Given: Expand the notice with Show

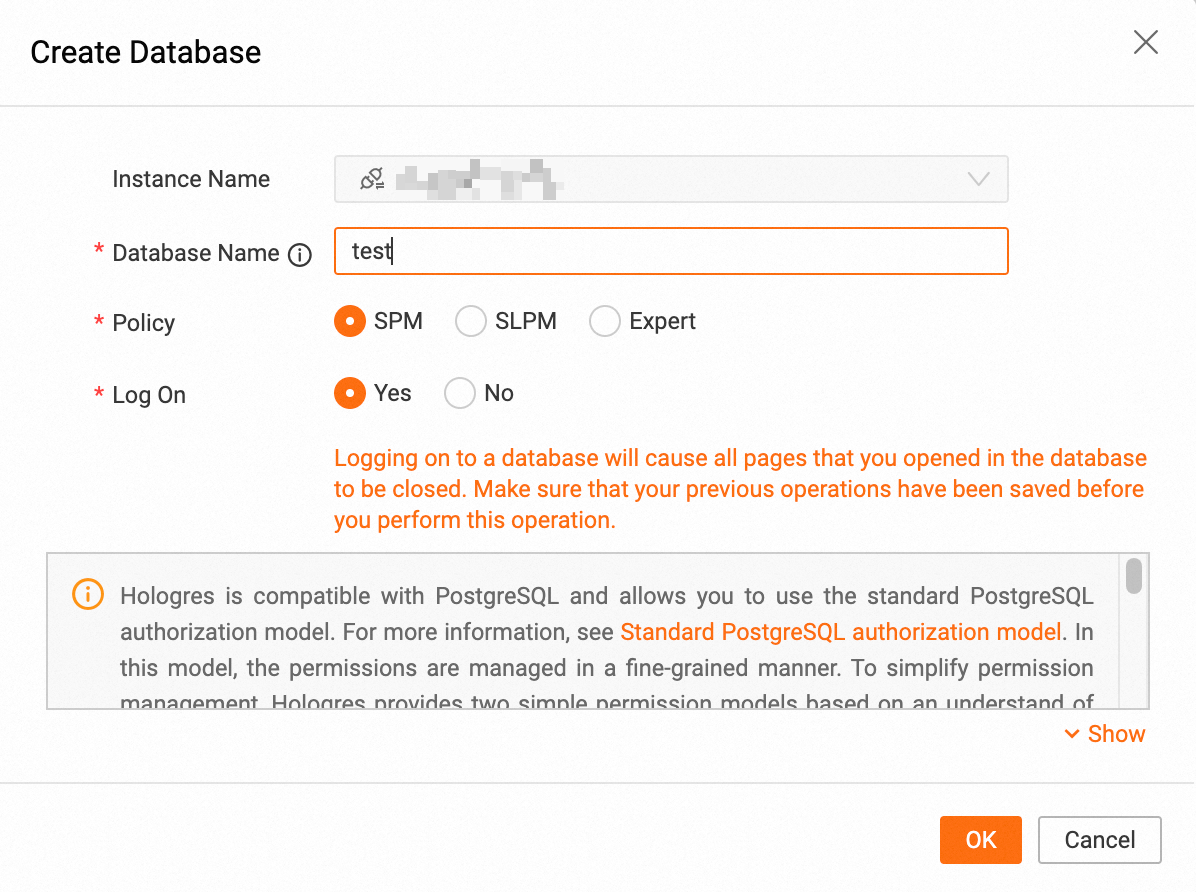Looking at the screenshot, I should [x=1105, y=734].
